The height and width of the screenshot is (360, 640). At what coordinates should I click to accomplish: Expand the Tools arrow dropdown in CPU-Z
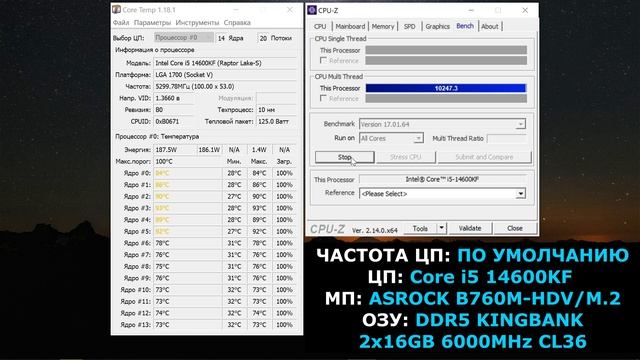pos(442,228)
